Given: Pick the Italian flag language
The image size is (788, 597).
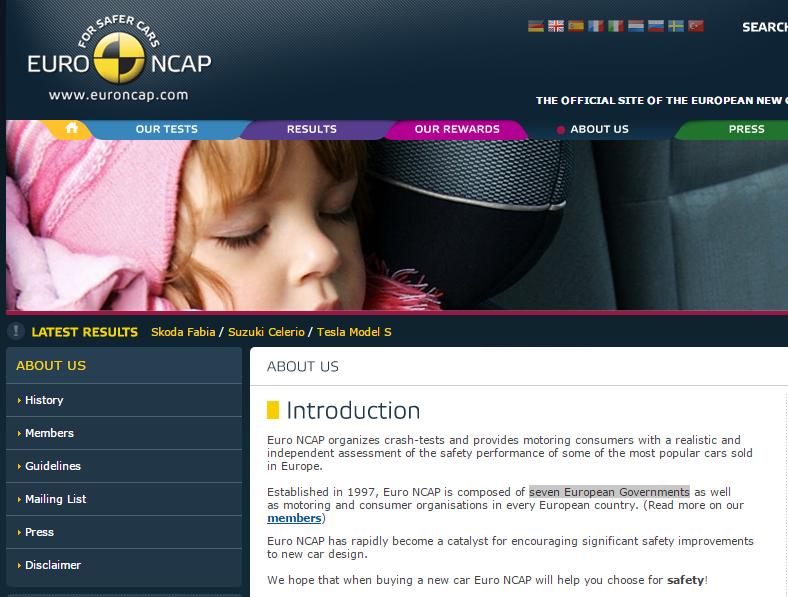Looking at the screenshot, I should (616, 27).
